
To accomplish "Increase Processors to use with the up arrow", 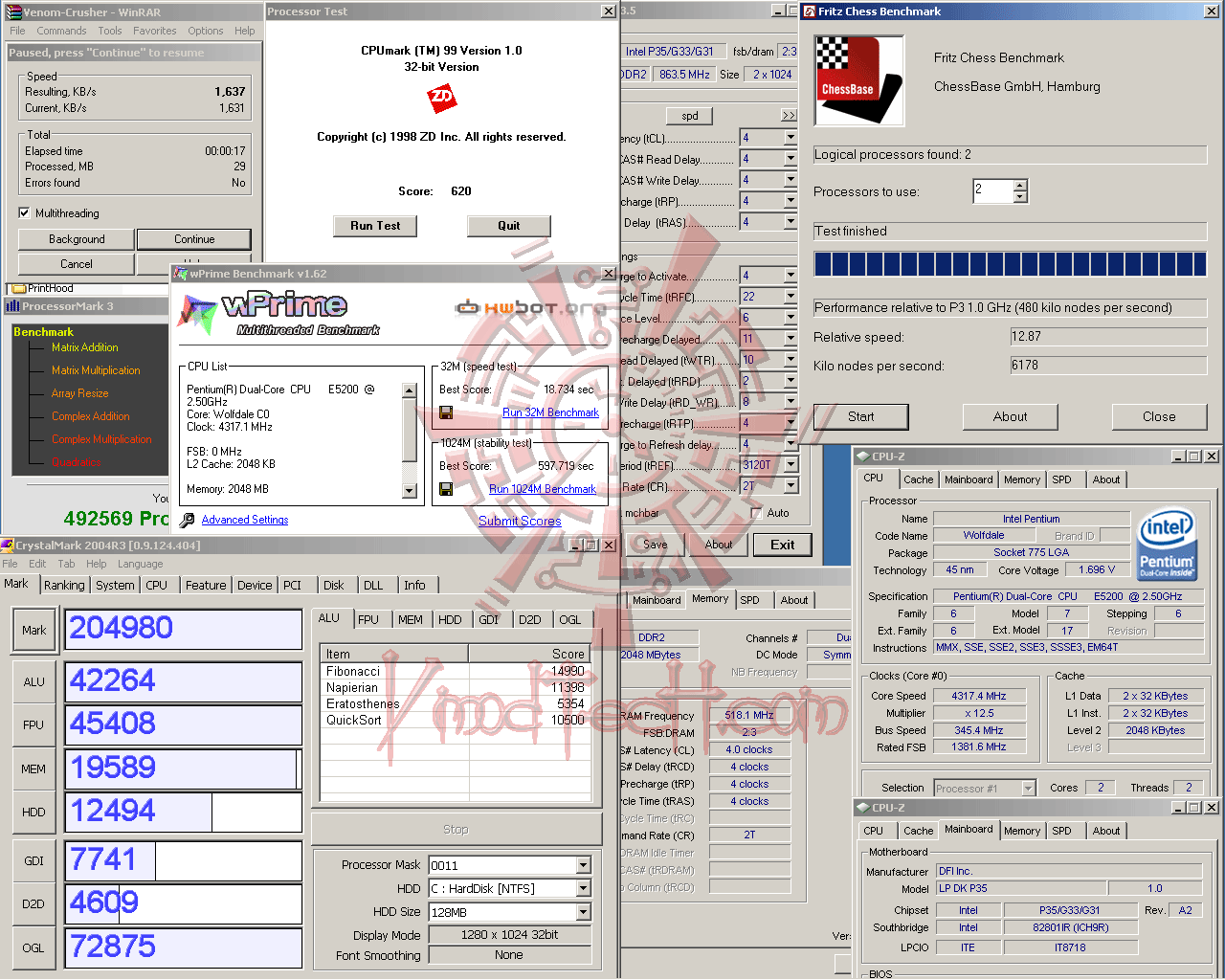I will point(1020,185).
